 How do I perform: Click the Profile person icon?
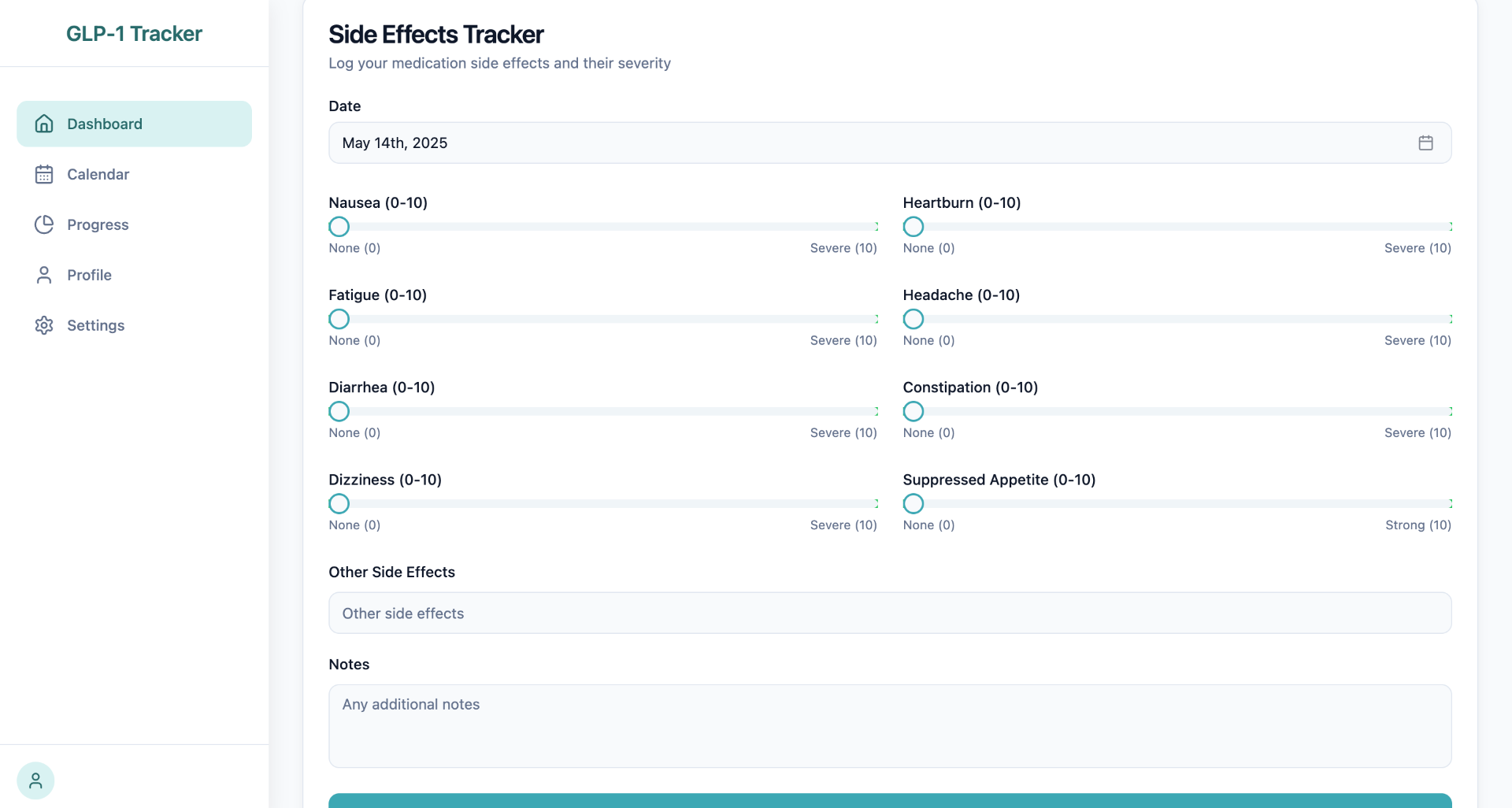pos(44,275)
